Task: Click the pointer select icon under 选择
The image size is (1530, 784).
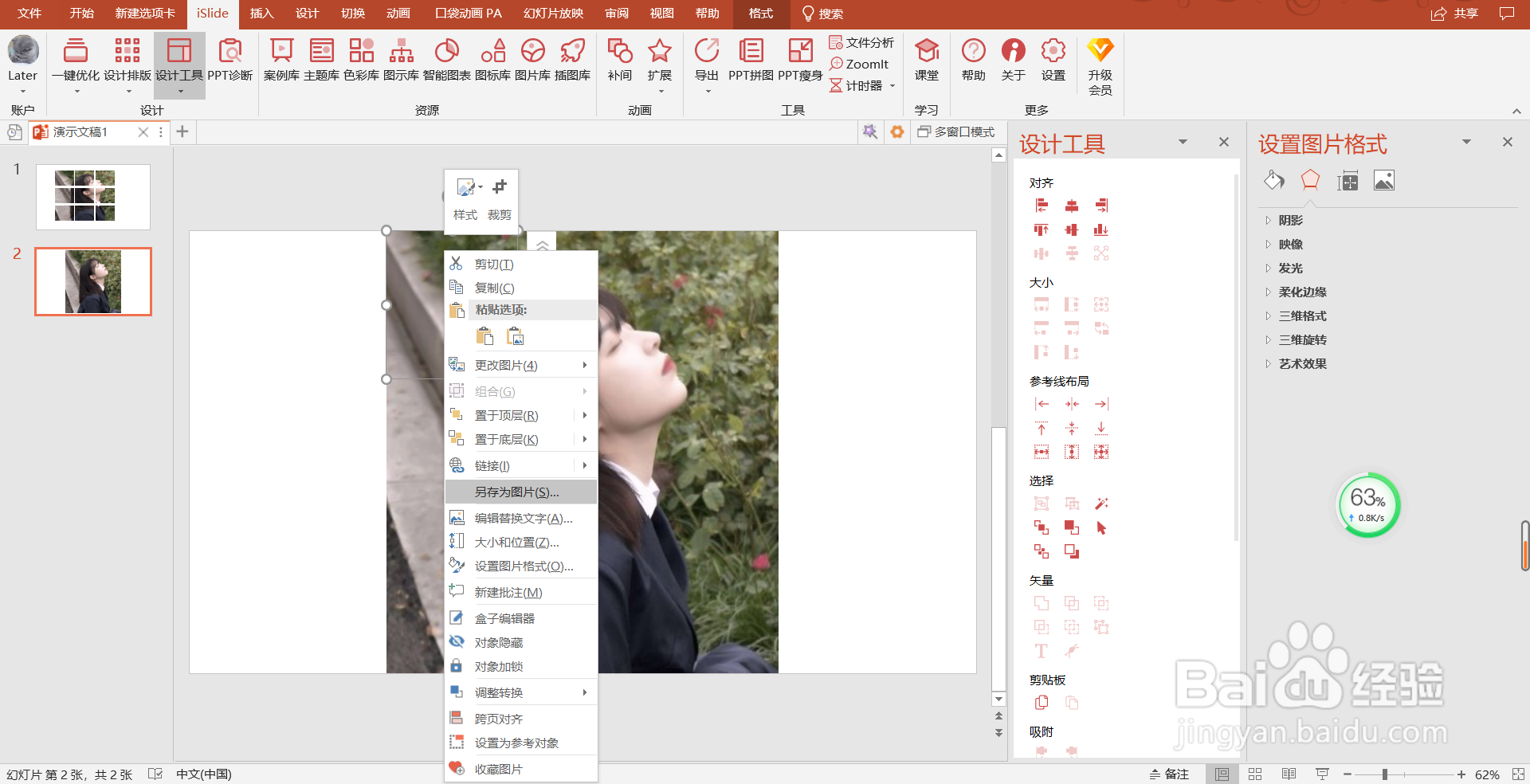Action: click(1101, 527)
